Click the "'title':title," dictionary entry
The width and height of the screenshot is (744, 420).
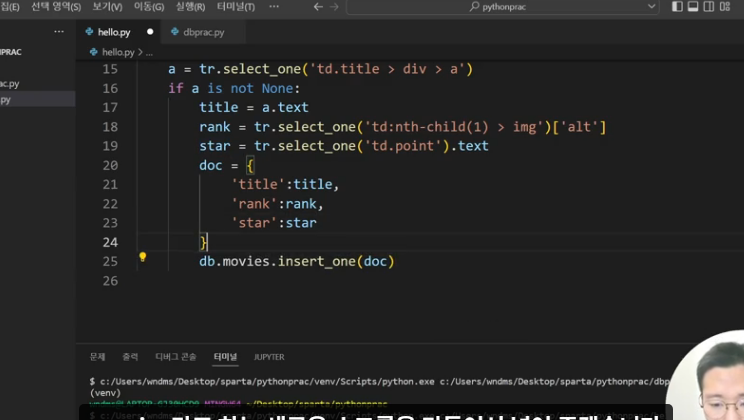pyautogui.click(x=285, y=184)
